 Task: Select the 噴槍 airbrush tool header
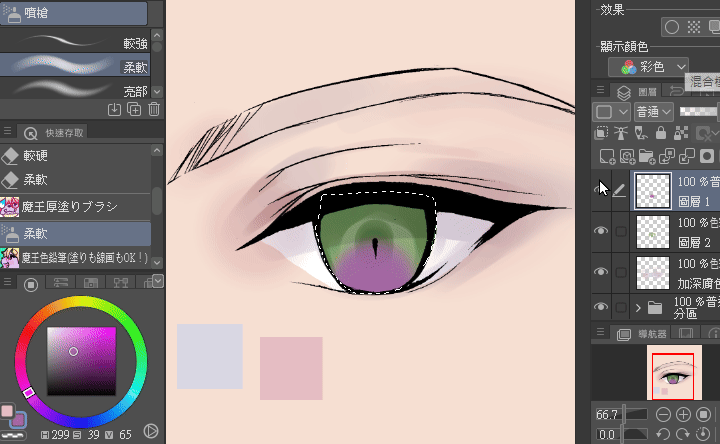click(x=74, y=13)
